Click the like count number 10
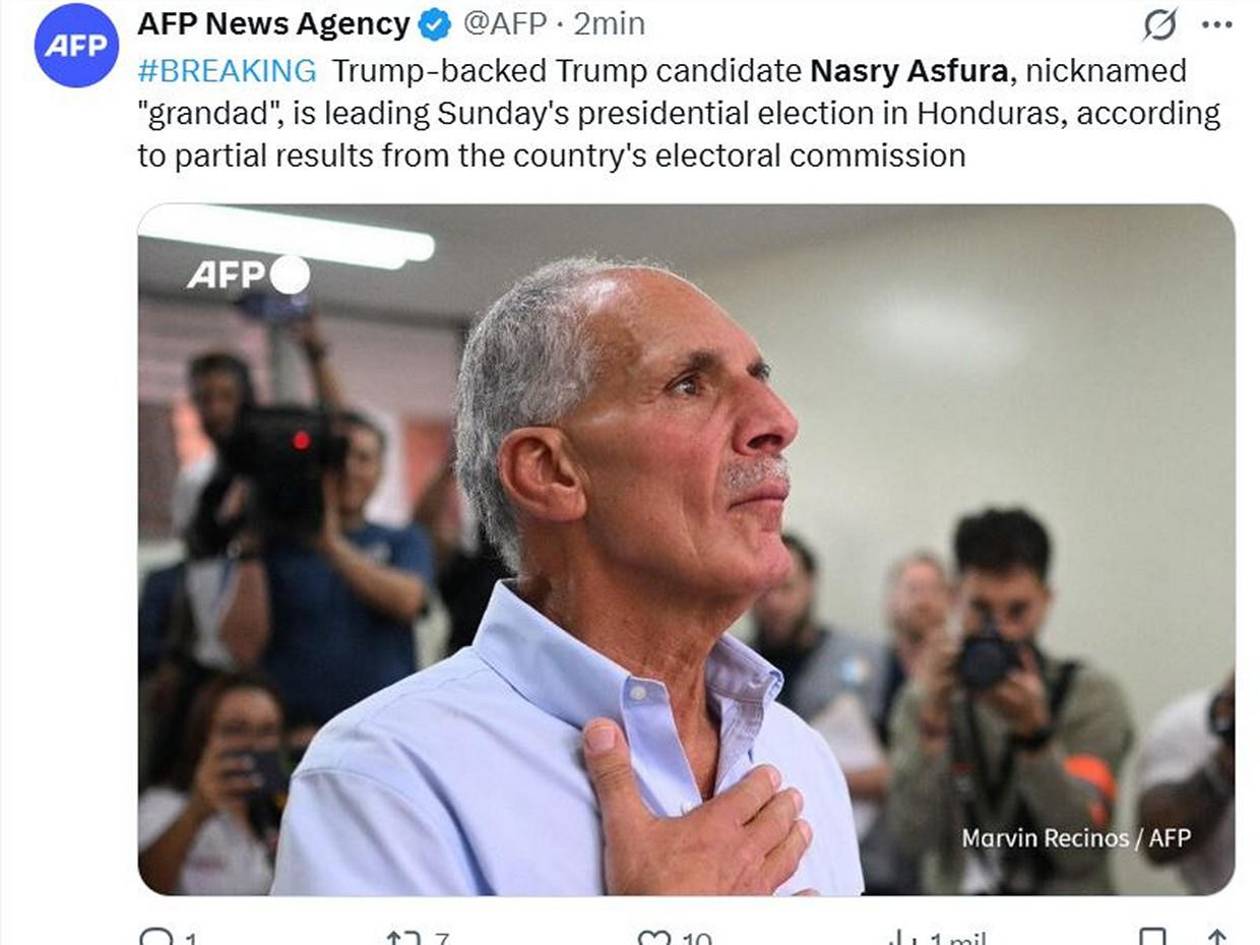This screenshot has width=1260, height=945. [696, 938]
